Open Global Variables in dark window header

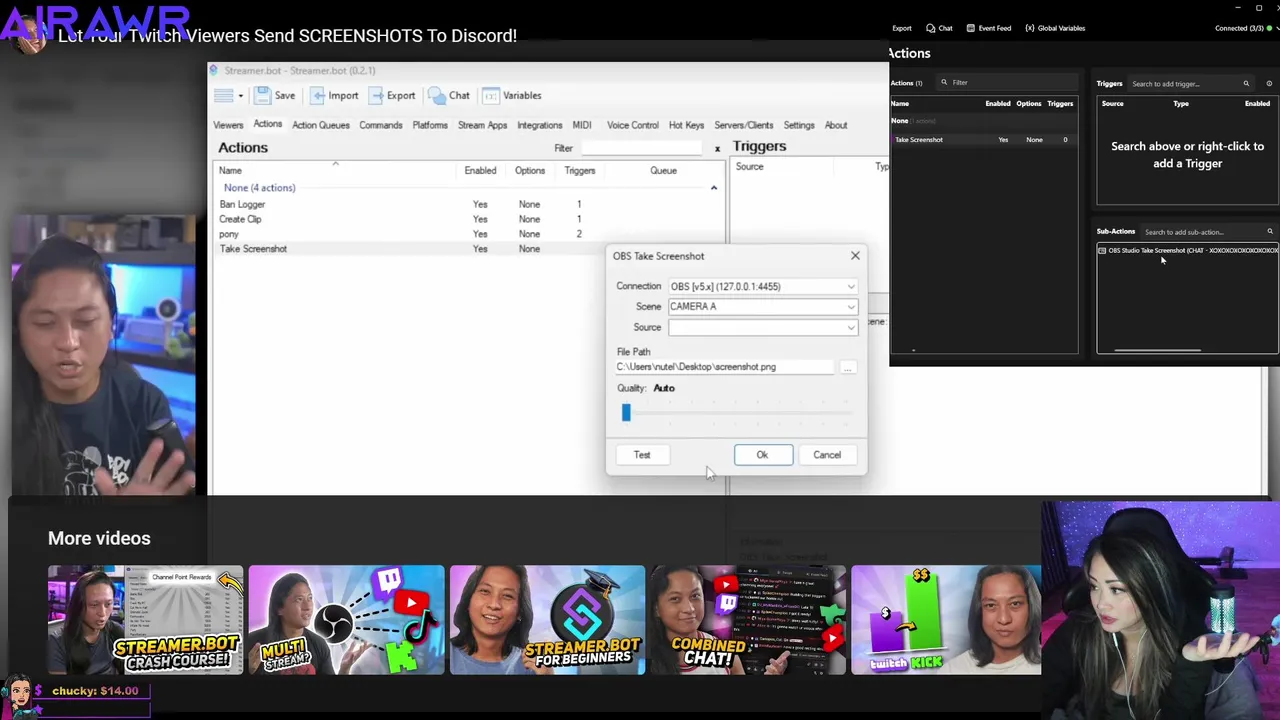[x=1055, y=28]
